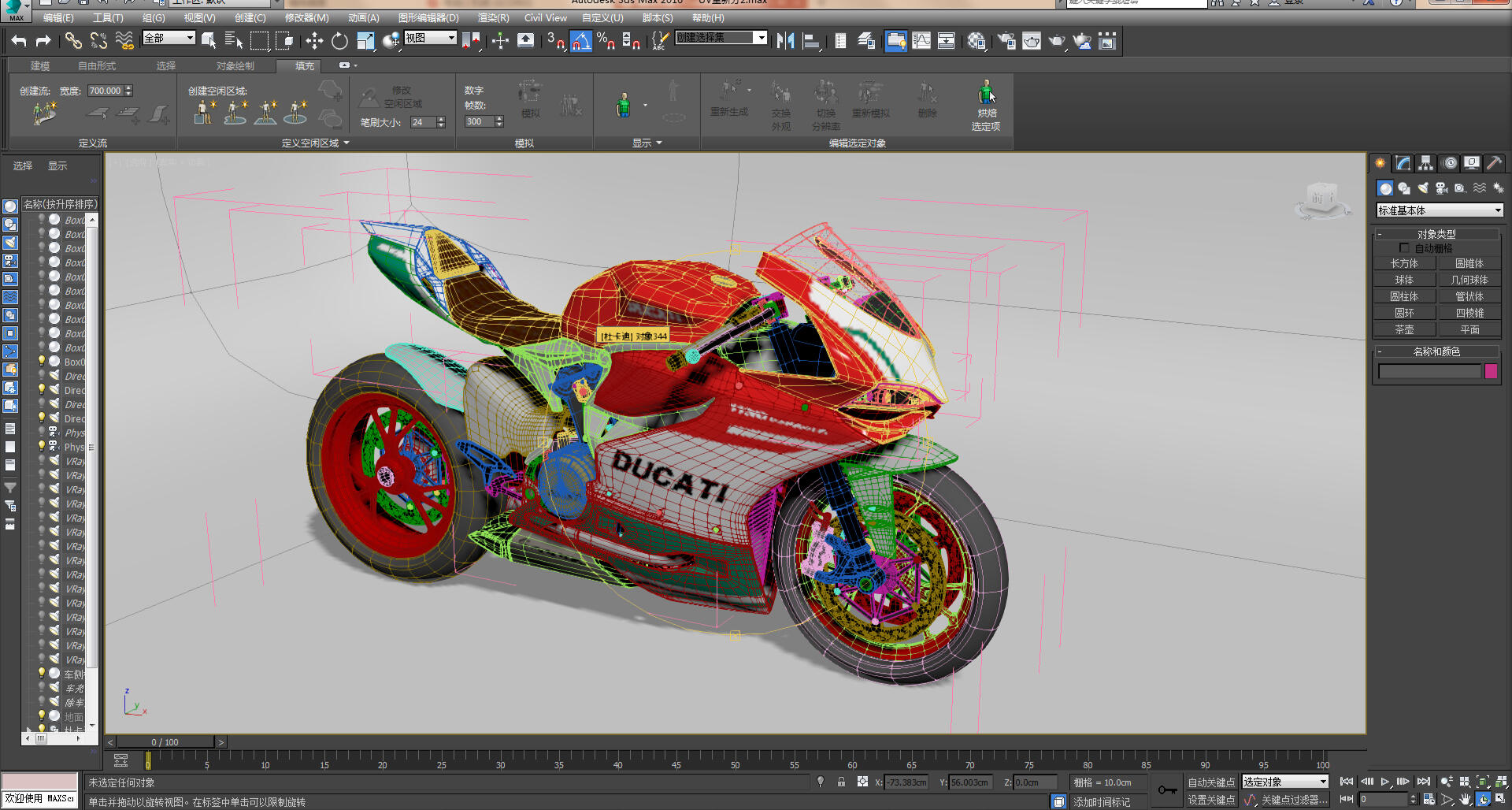Open 标准基本体 category dropdown
1512x810 pixels.
coord(1440,210)
